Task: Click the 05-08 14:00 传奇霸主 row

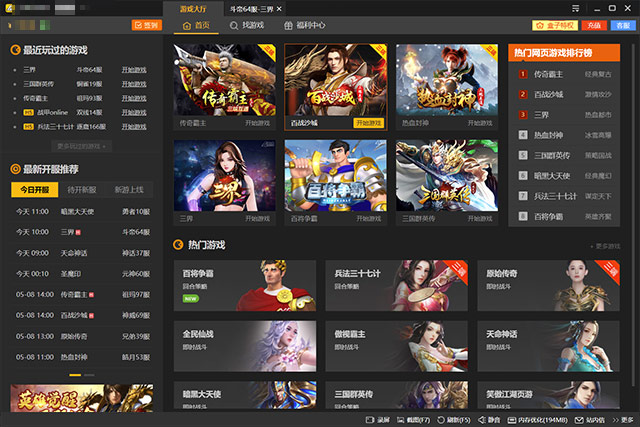Action: (x=83, y=294)
